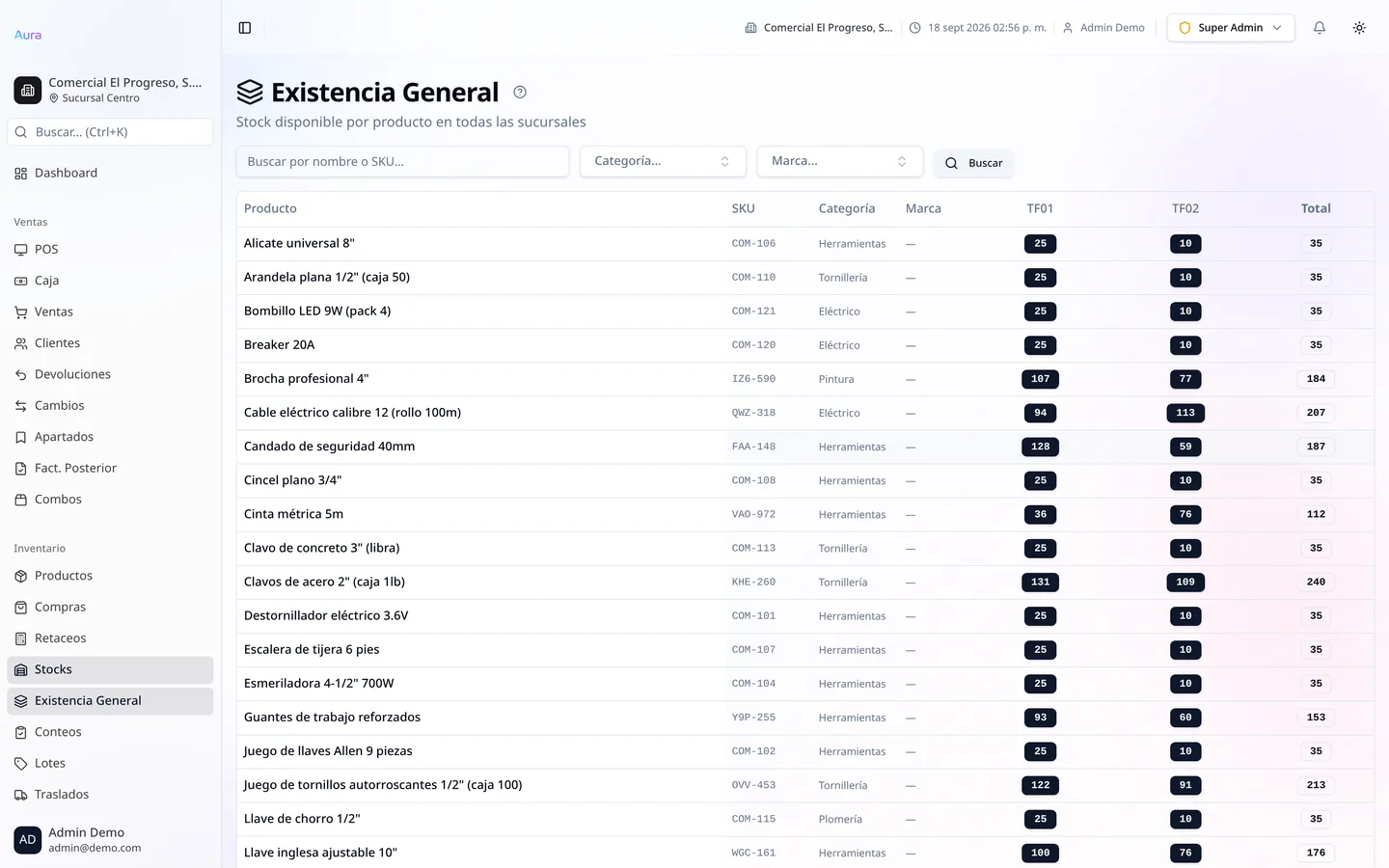Open Admin Demo profile at sidebar bottom
1389x868 pixels.
pos(110,839)
